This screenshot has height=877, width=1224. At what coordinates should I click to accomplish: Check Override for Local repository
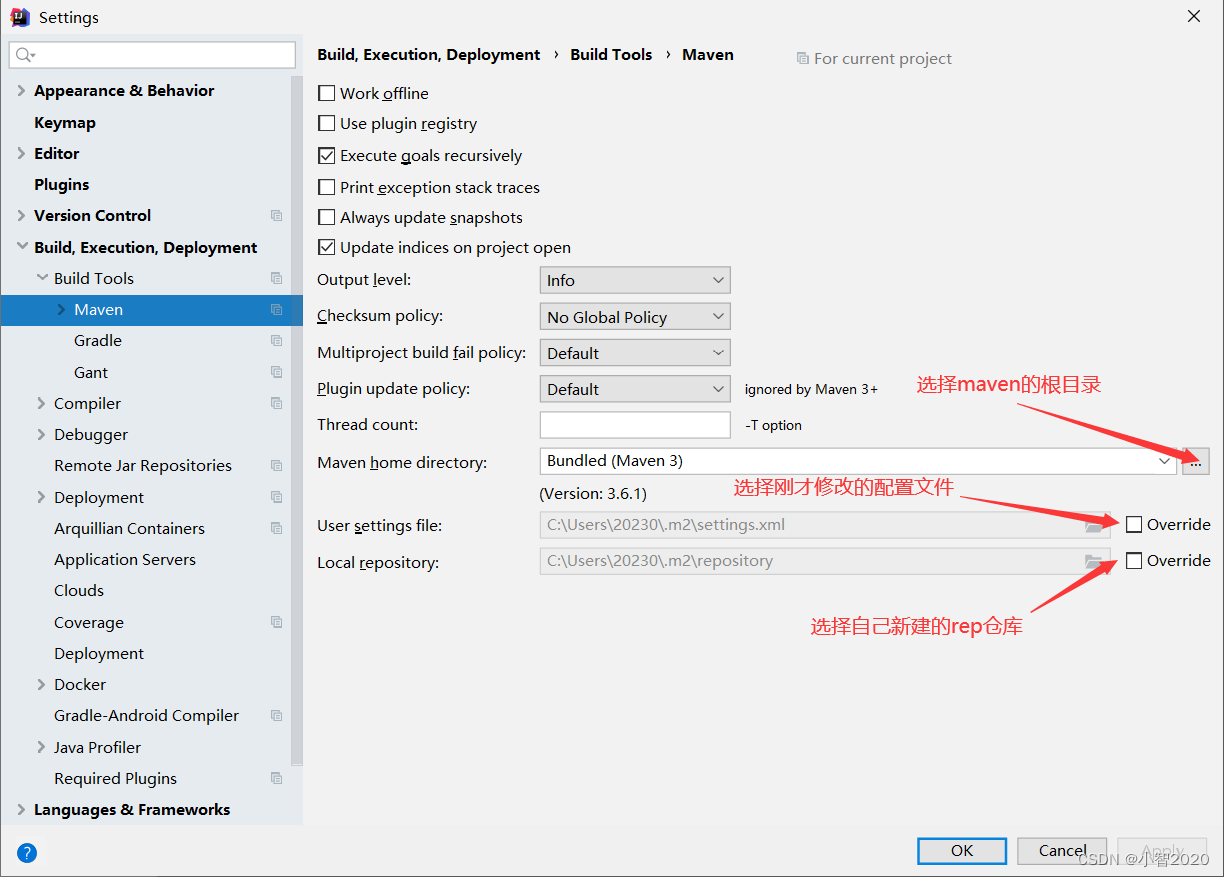pyautogui.click(x=1134, y=561)
